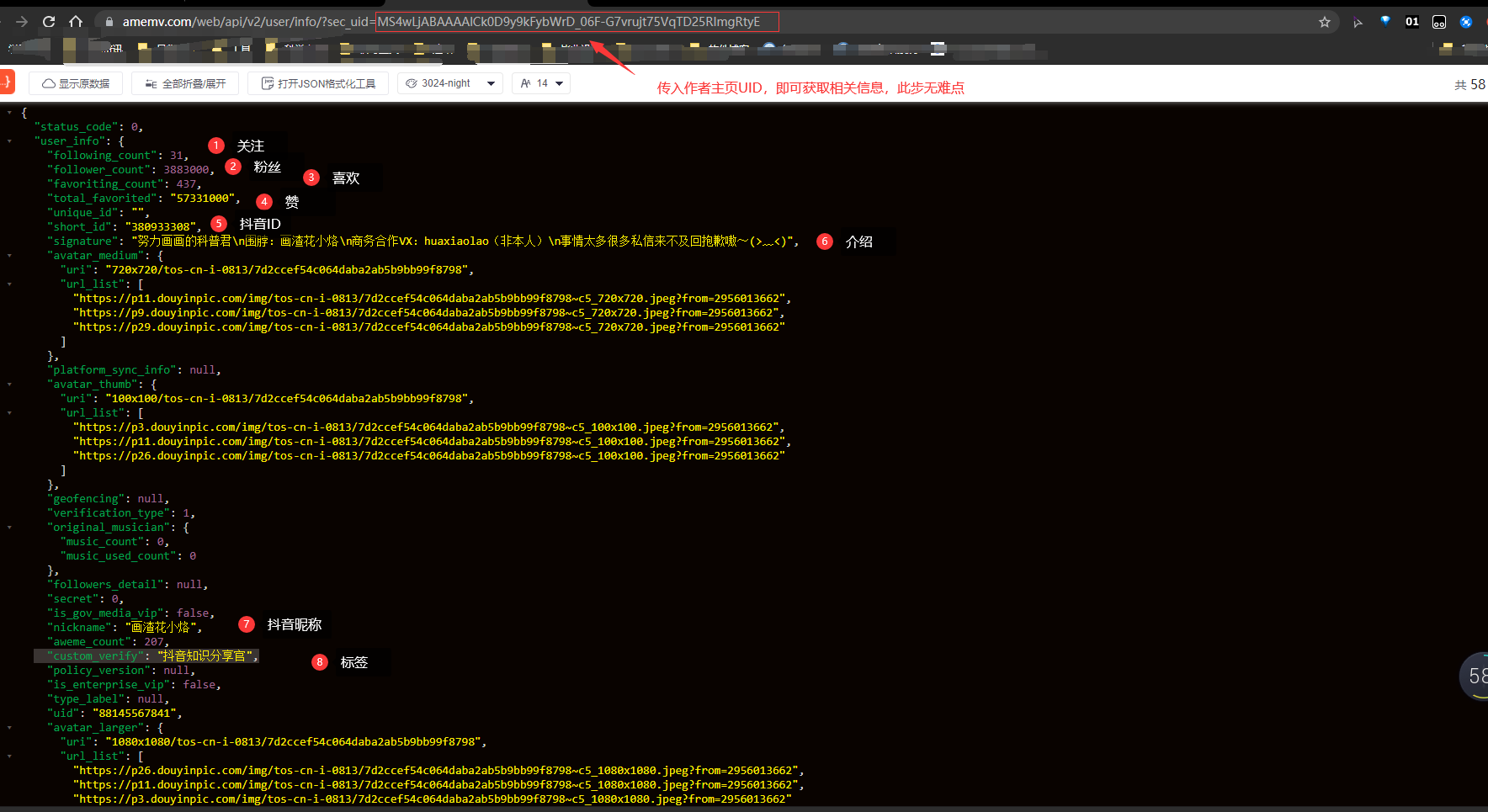Click the total_favorited value "57331000"
1488x812 pixels.
click(x=202, y=198)
